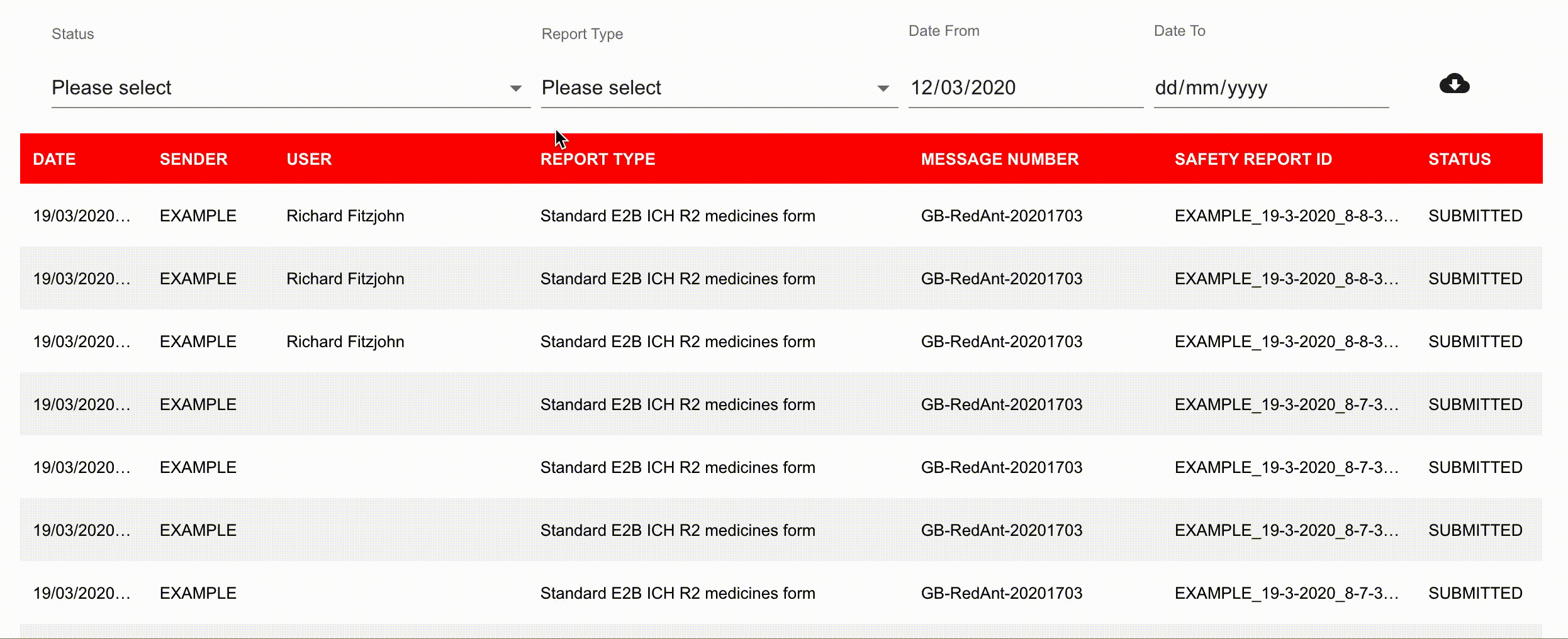This screenshot has width=1568, height=639.
Task: Select the first Richard Fitzjohn row
Action: pos(345,216)
